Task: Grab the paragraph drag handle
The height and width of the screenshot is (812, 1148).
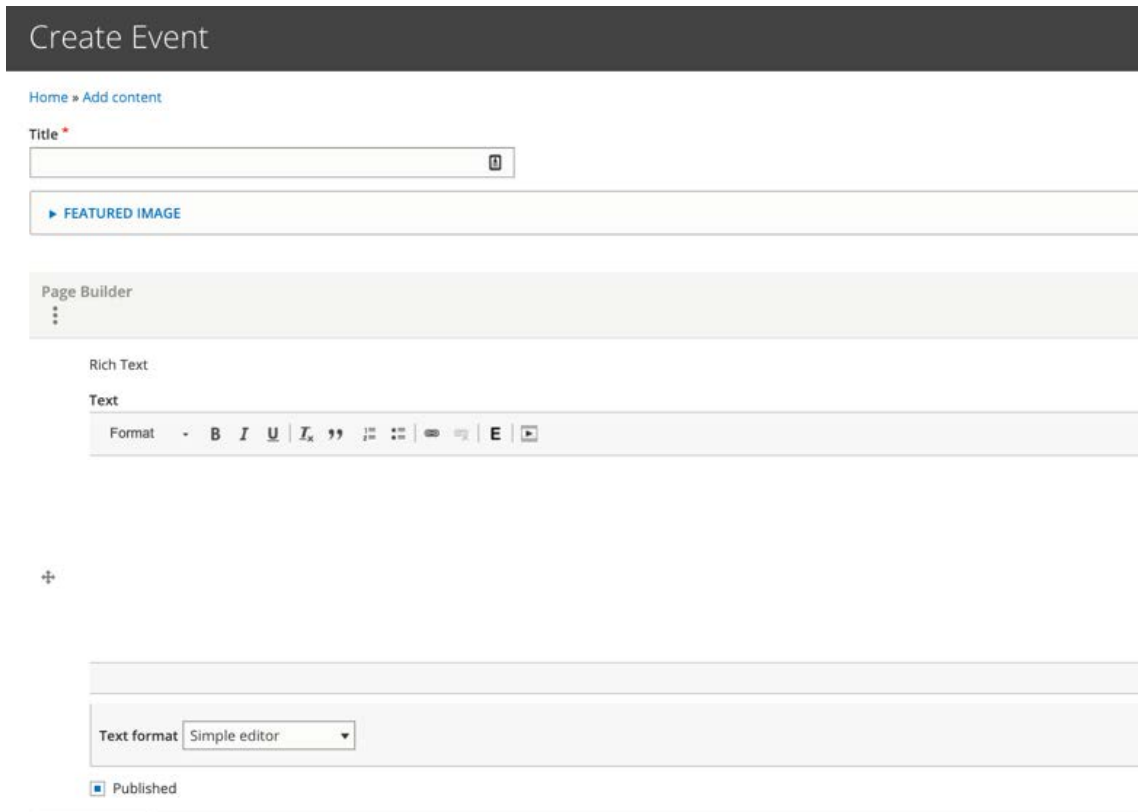Action: [x=45, y=578]
